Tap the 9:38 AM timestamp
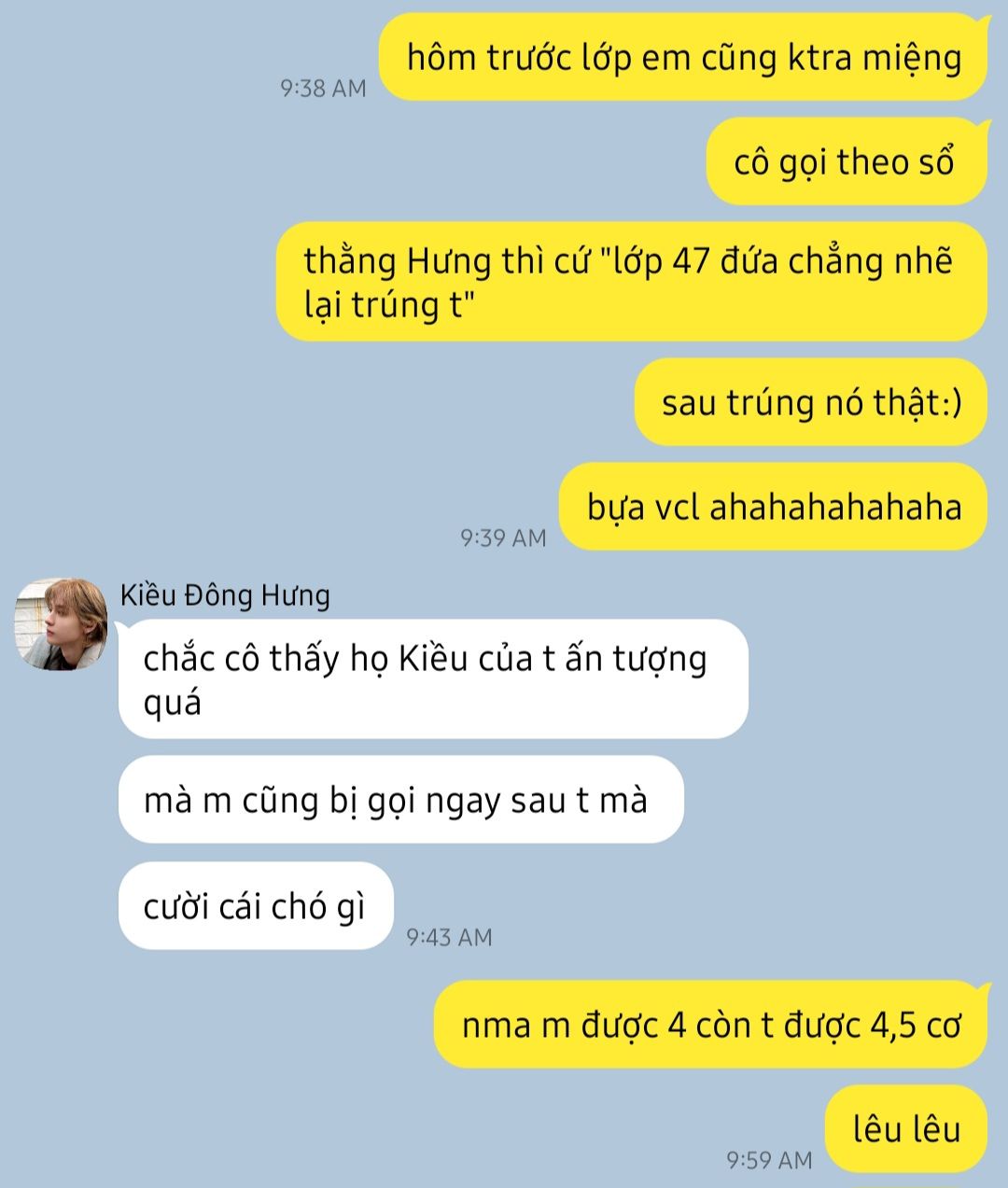Viewport: 1008px width, 1188px height. 323,88
